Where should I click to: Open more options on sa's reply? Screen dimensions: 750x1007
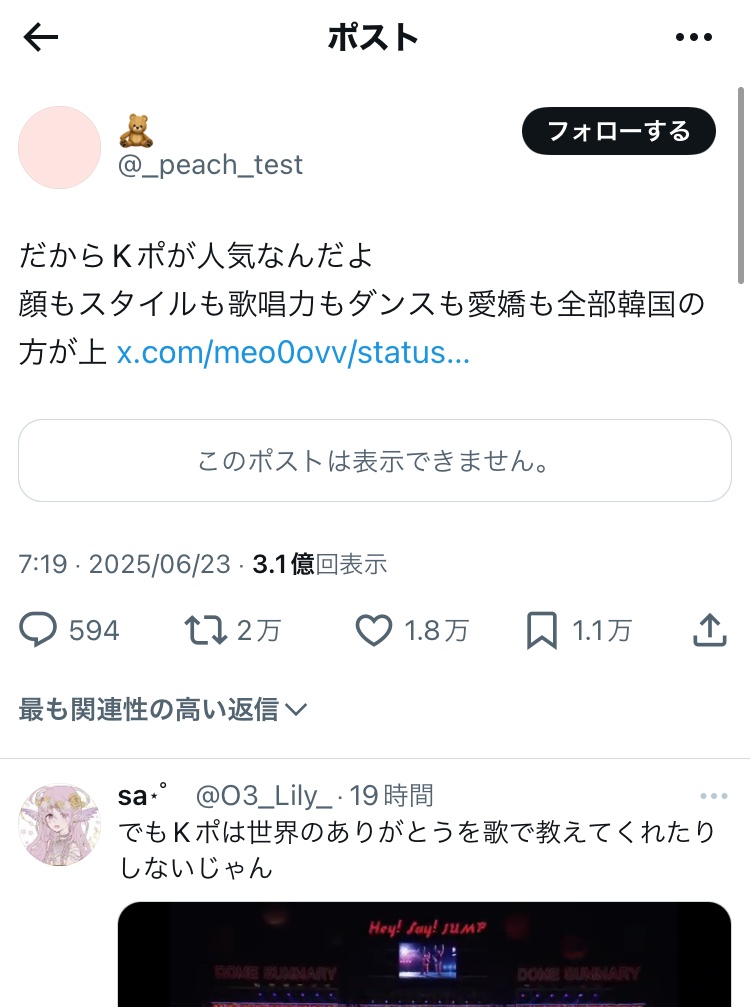click(713, 797)
